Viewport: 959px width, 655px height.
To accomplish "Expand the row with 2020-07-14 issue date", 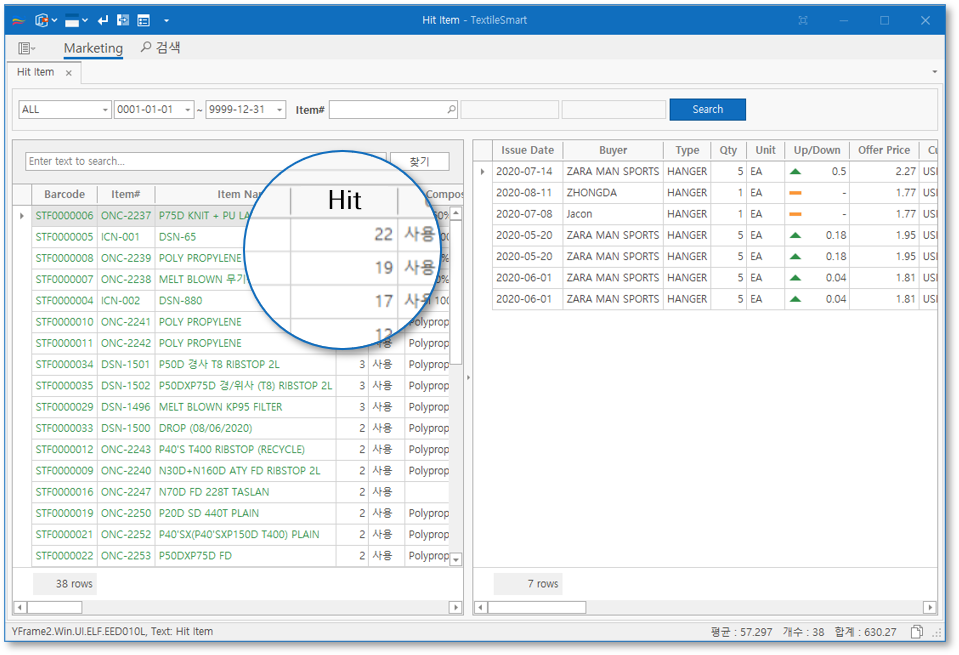I will [x=483, y=172].
